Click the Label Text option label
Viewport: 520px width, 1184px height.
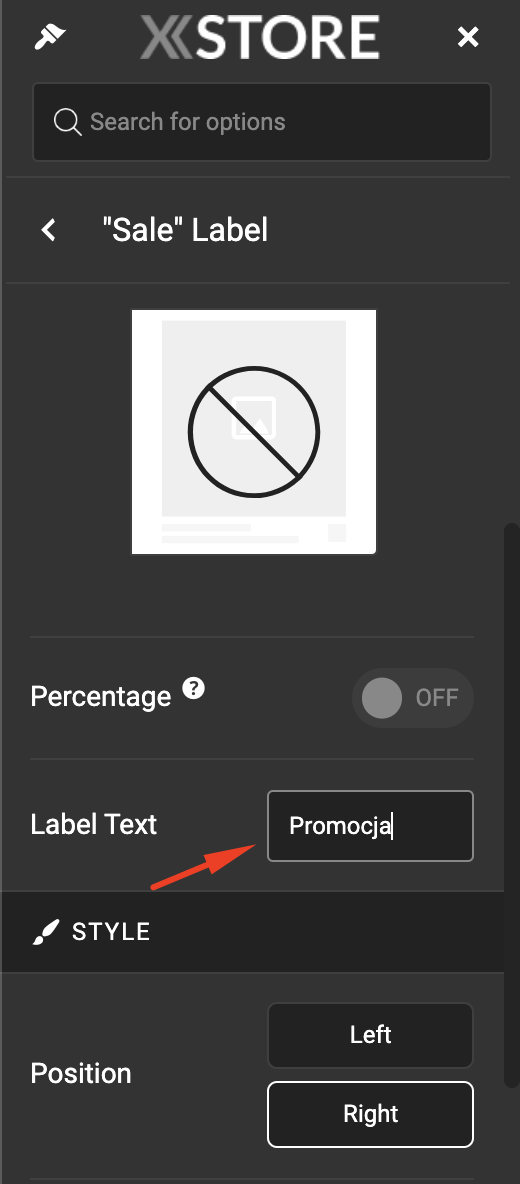pos(94,825)
